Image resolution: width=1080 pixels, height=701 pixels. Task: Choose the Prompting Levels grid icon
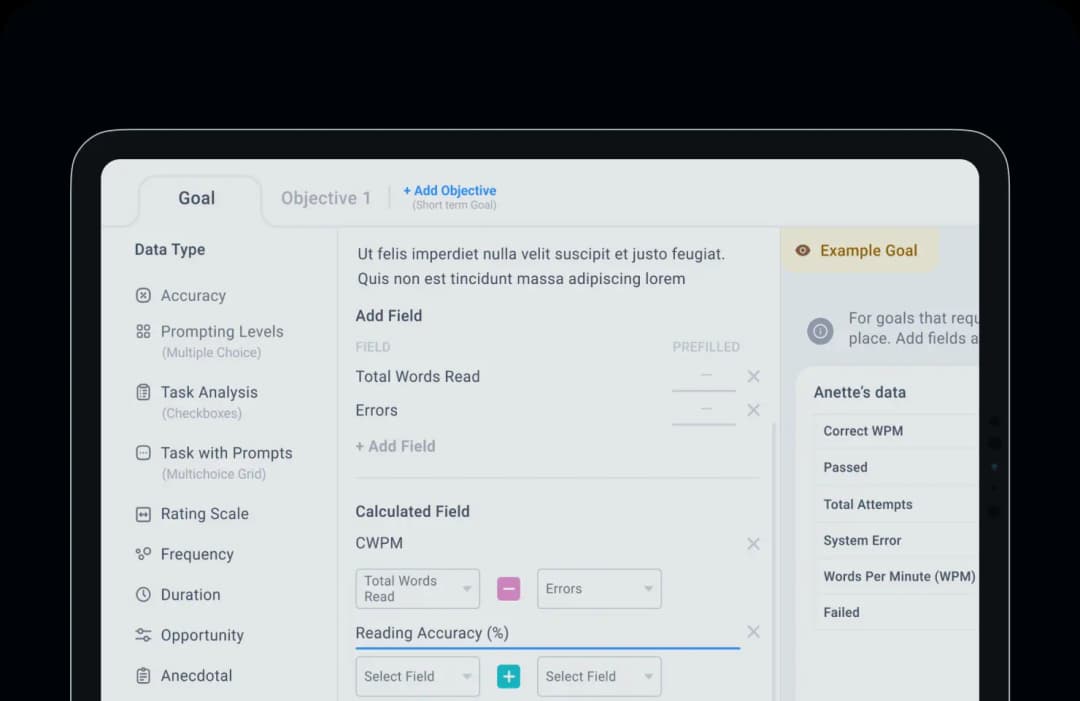tap(143, 331)
